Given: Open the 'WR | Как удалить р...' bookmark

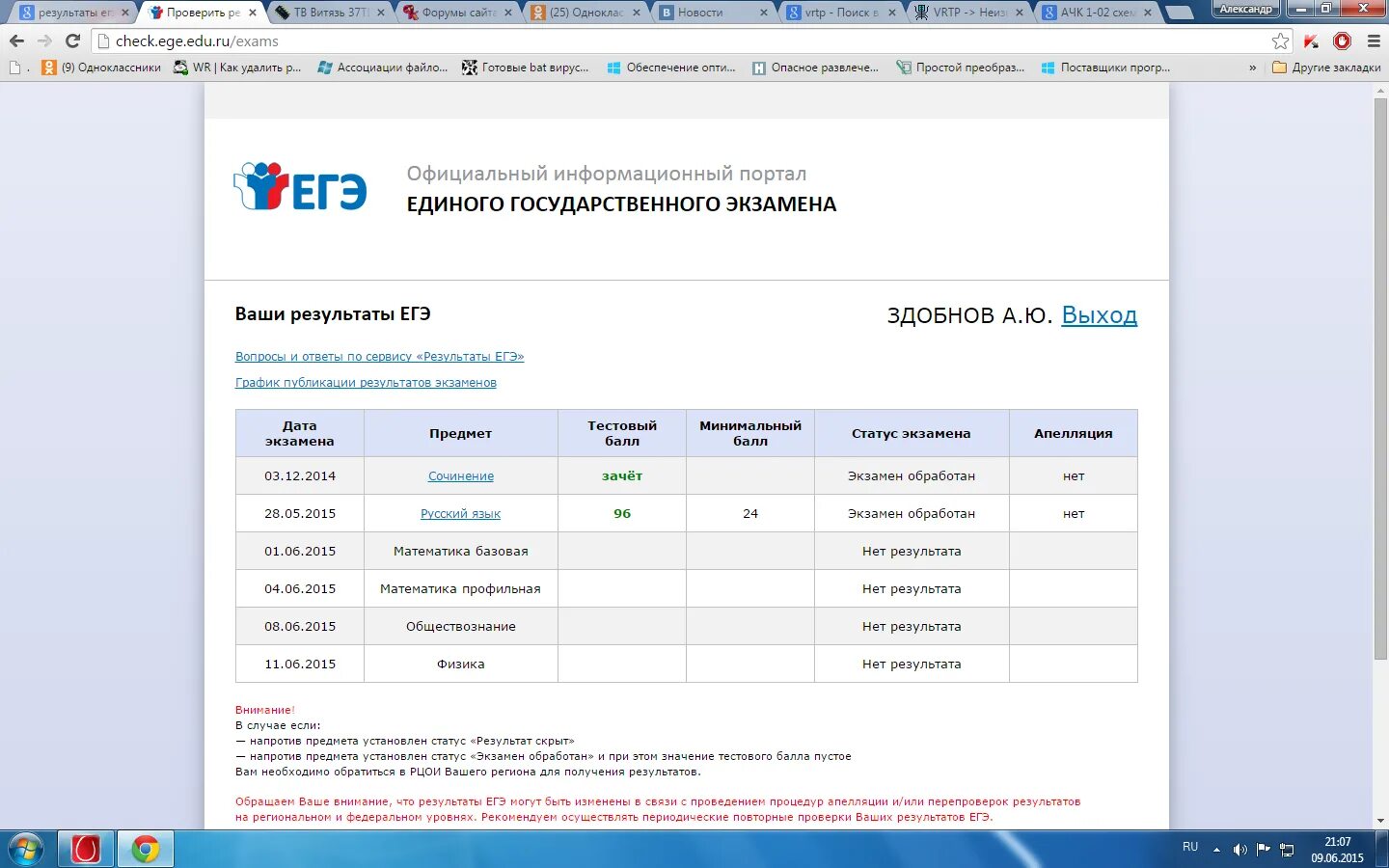Looking at the screenshot, I should click(237, 68).
